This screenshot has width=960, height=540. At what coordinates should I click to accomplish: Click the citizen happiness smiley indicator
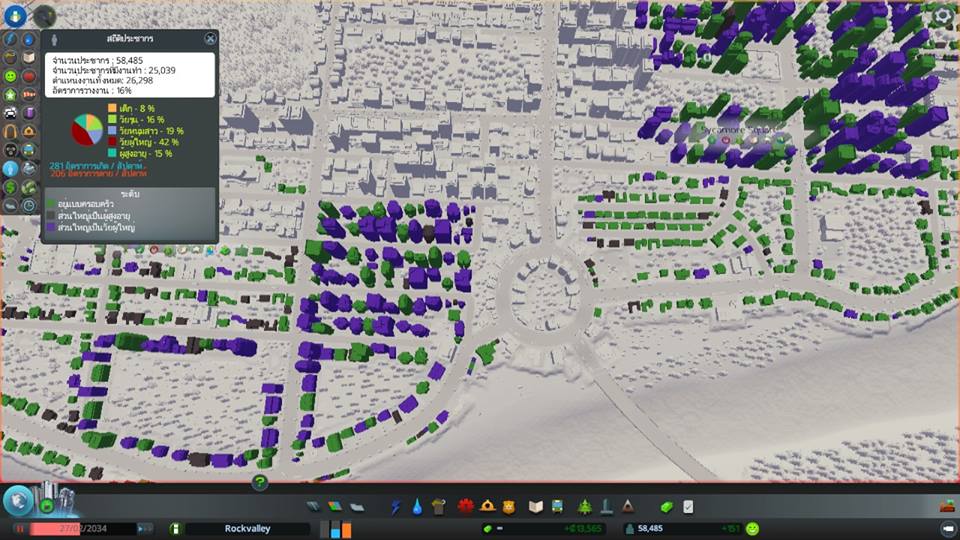point(752,528)
